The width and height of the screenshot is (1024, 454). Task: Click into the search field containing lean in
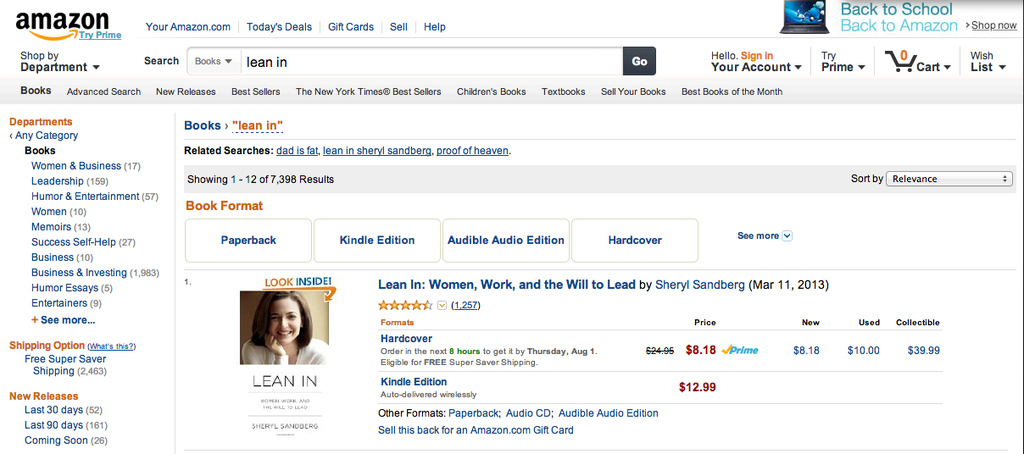[432, 61]
